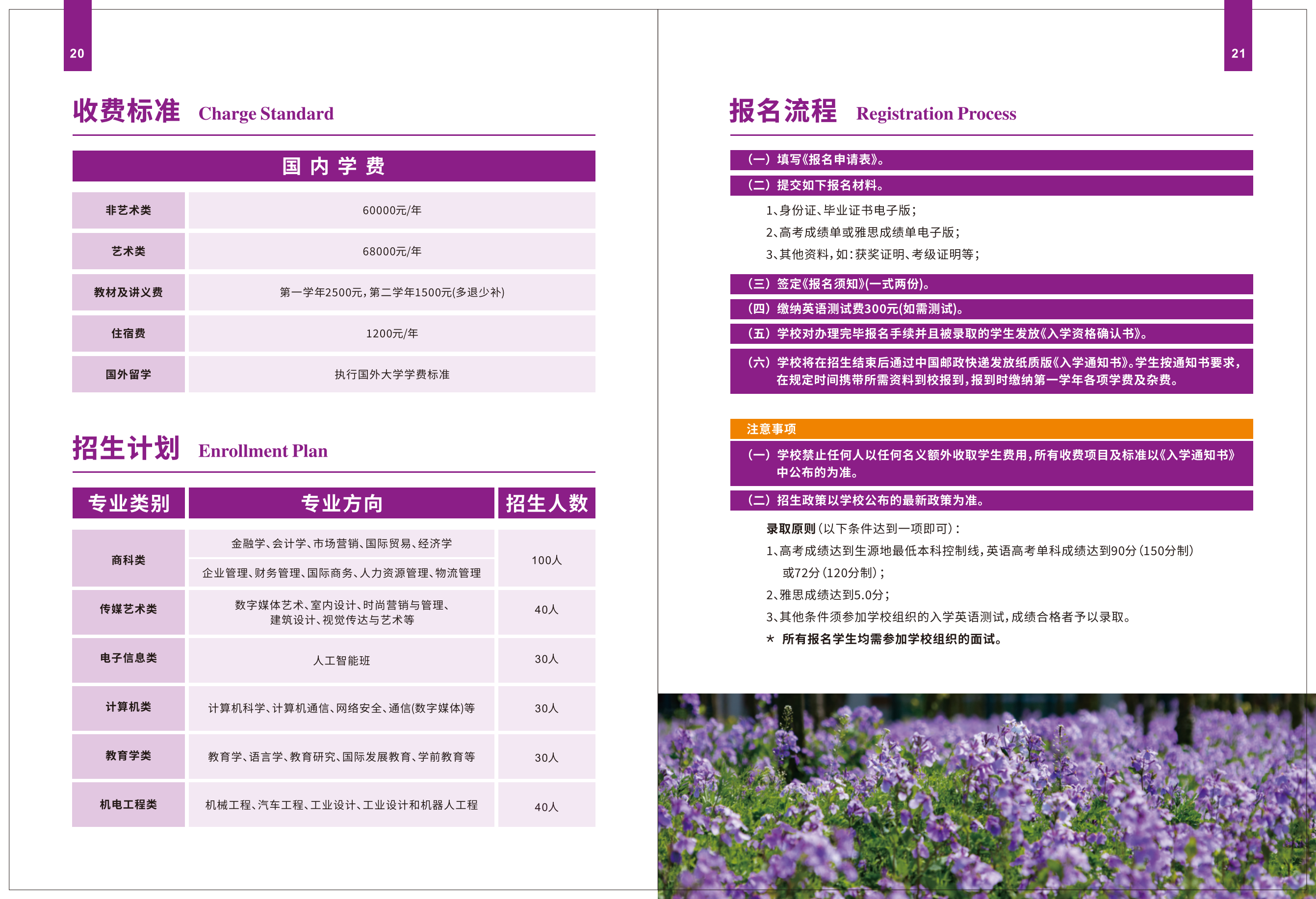The height and width of the screenshot is (899, 1316).
Task: Select the 传媒艺术类 category cell
Action: 129,612
